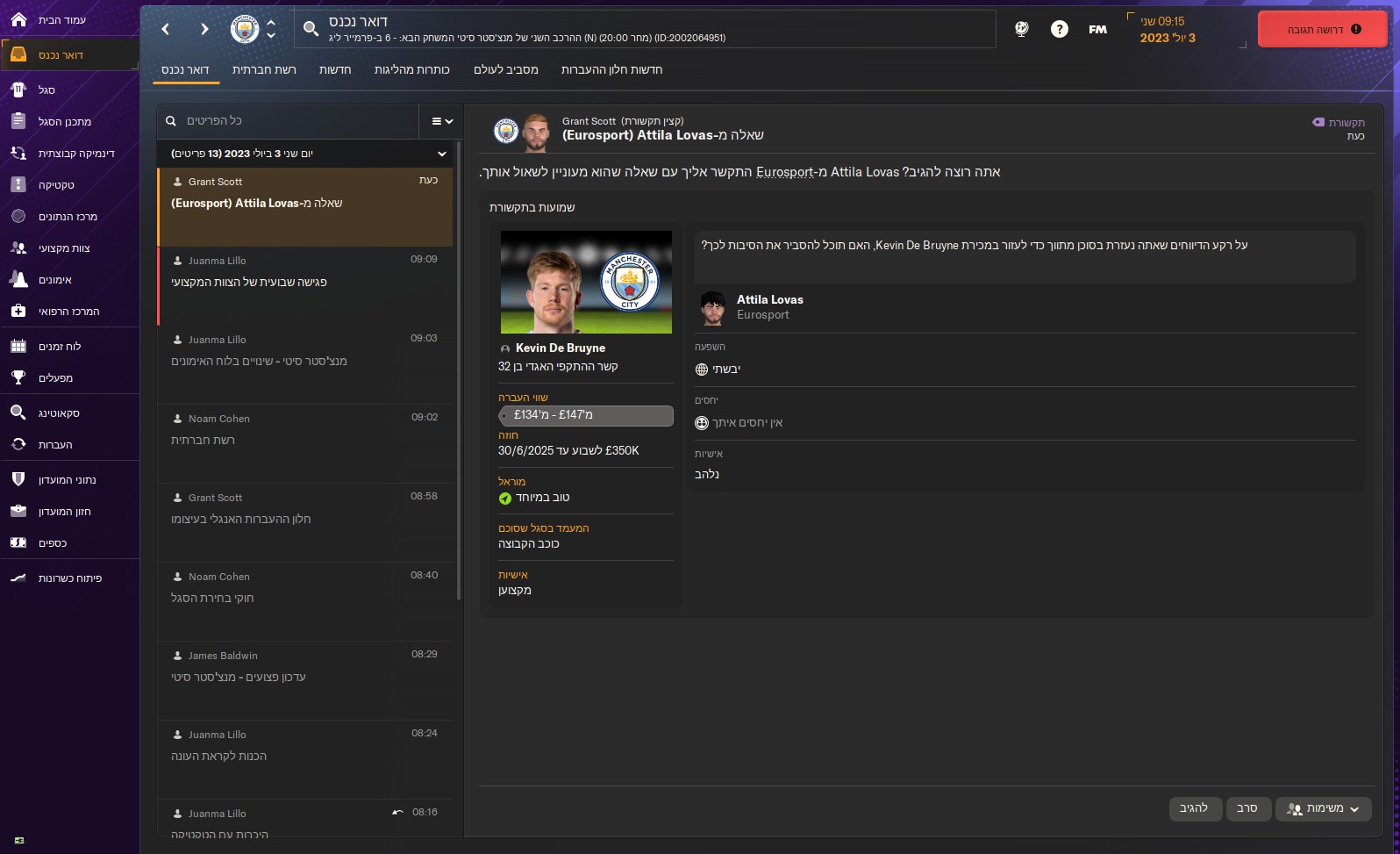The image size is (1400, 854).
Task: Open Staff (צוות מקצועי) icon
Action: pos(18,248)
